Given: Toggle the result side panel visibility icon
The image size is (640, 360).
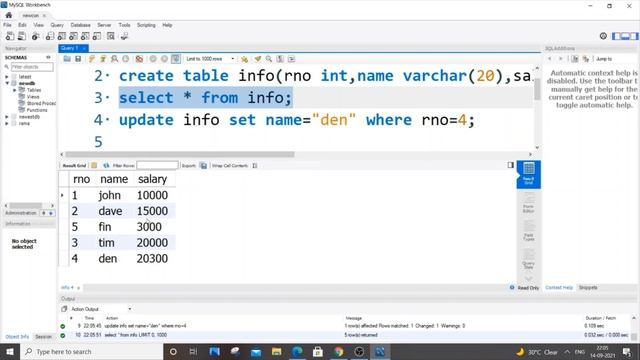Looking at the screenshot, I should click(511, 165).
